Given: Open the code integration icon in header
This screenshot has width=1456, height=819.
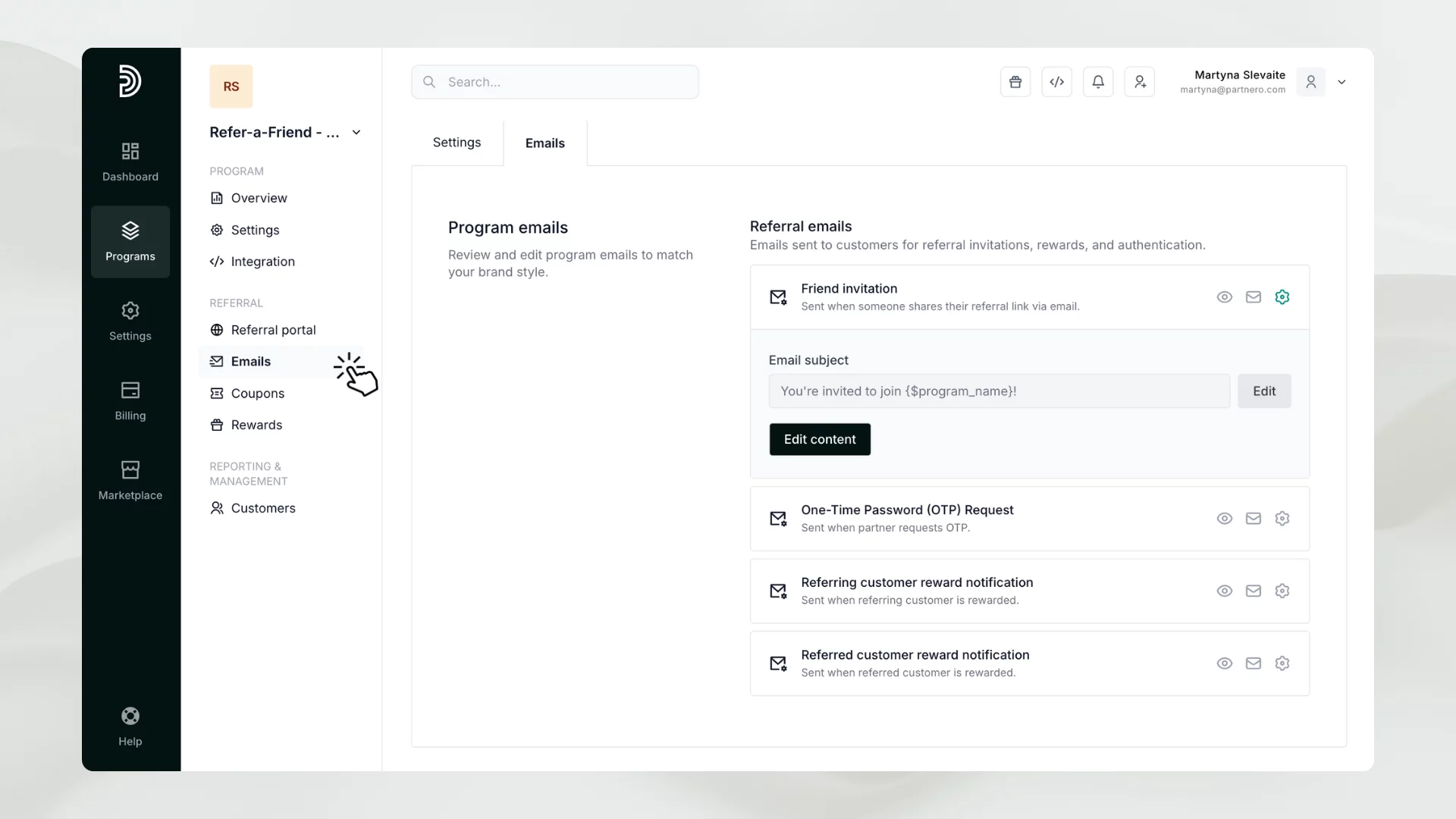Looking at the screenshot, I should click(x=1056, y=82).
